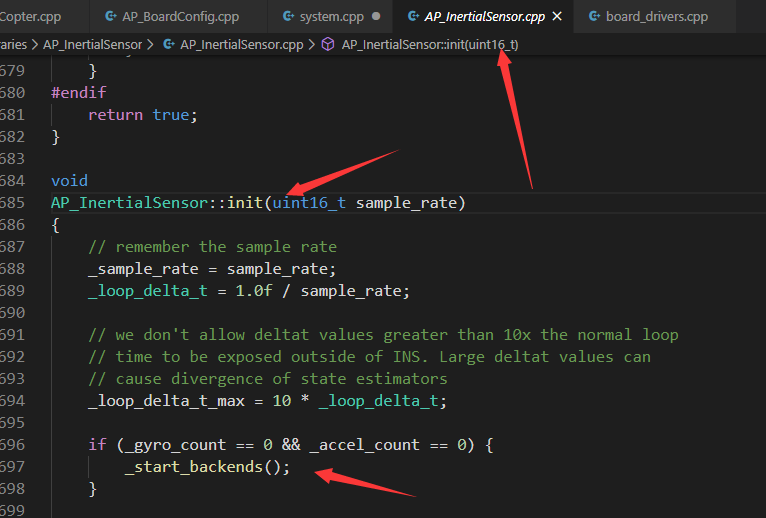The width and height of the screenshot is (766, 518).
Task: Click comment 'time to be exposed outside of INS'
Action: (x=369, y=356)
